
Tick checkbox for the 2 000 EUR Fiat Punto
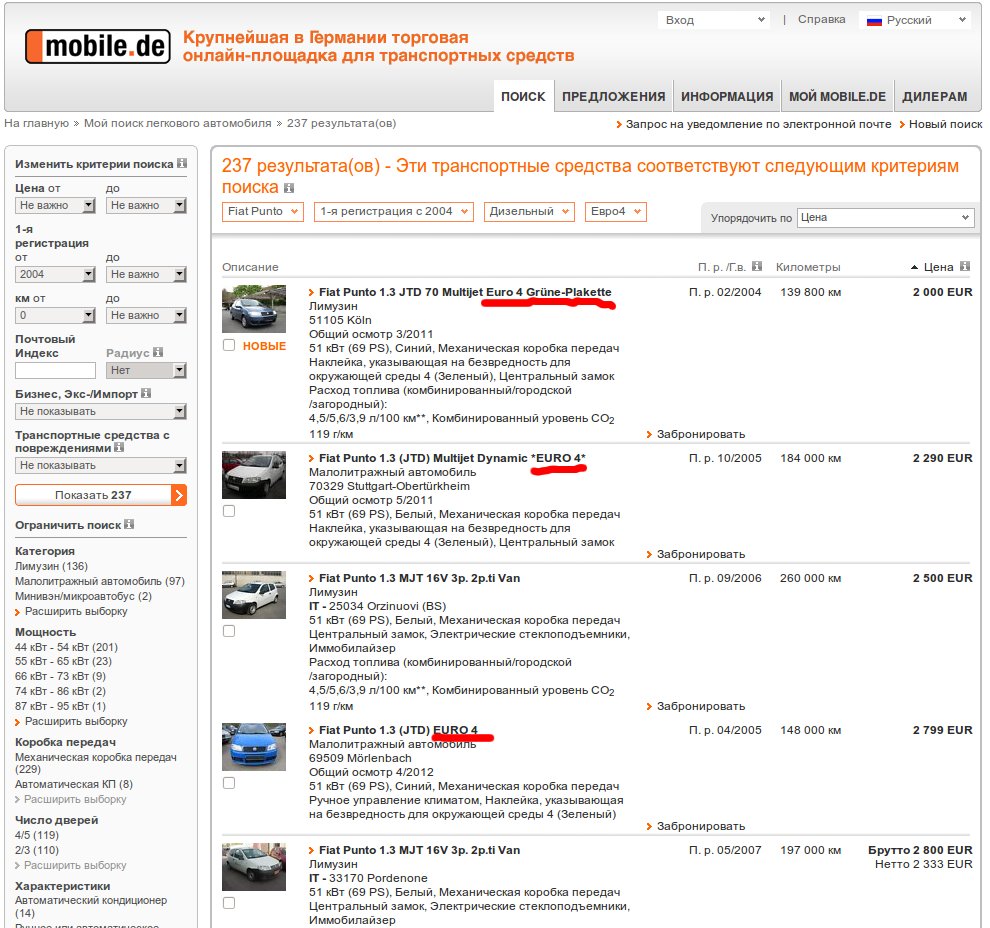coord(229,345)
